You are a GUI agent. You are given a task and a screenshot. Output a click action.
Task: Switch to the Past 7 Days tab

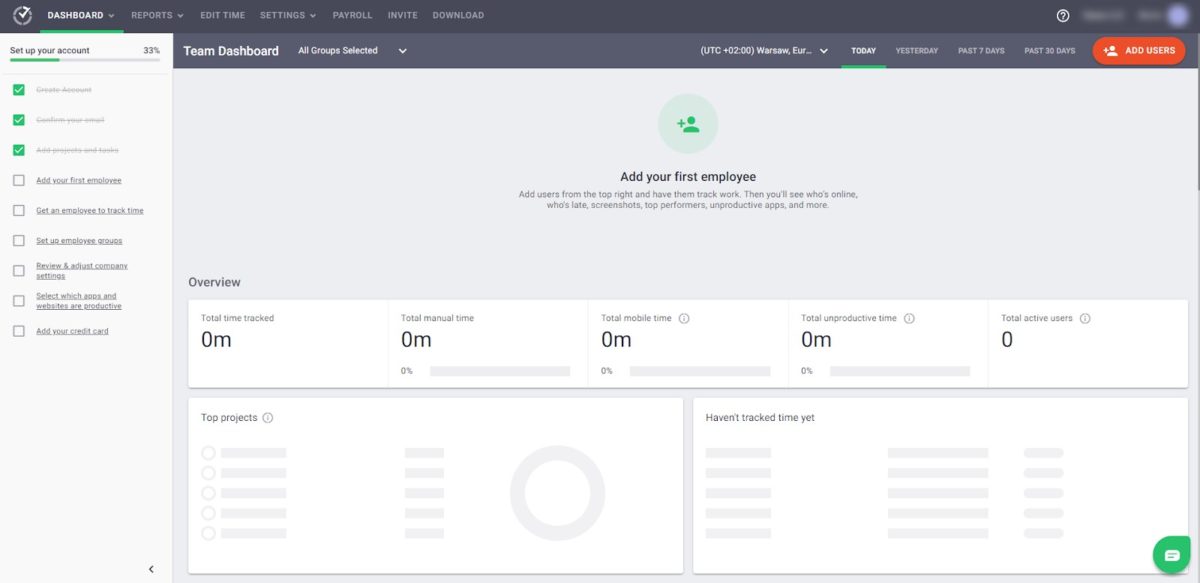(x=981, y=49)
